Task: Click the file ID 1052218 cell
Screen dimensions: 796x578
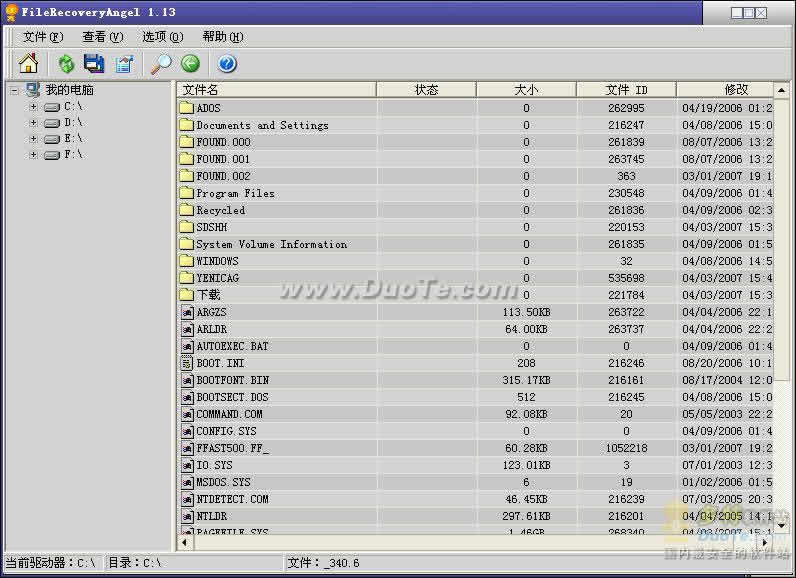Action: coord(626,448)
